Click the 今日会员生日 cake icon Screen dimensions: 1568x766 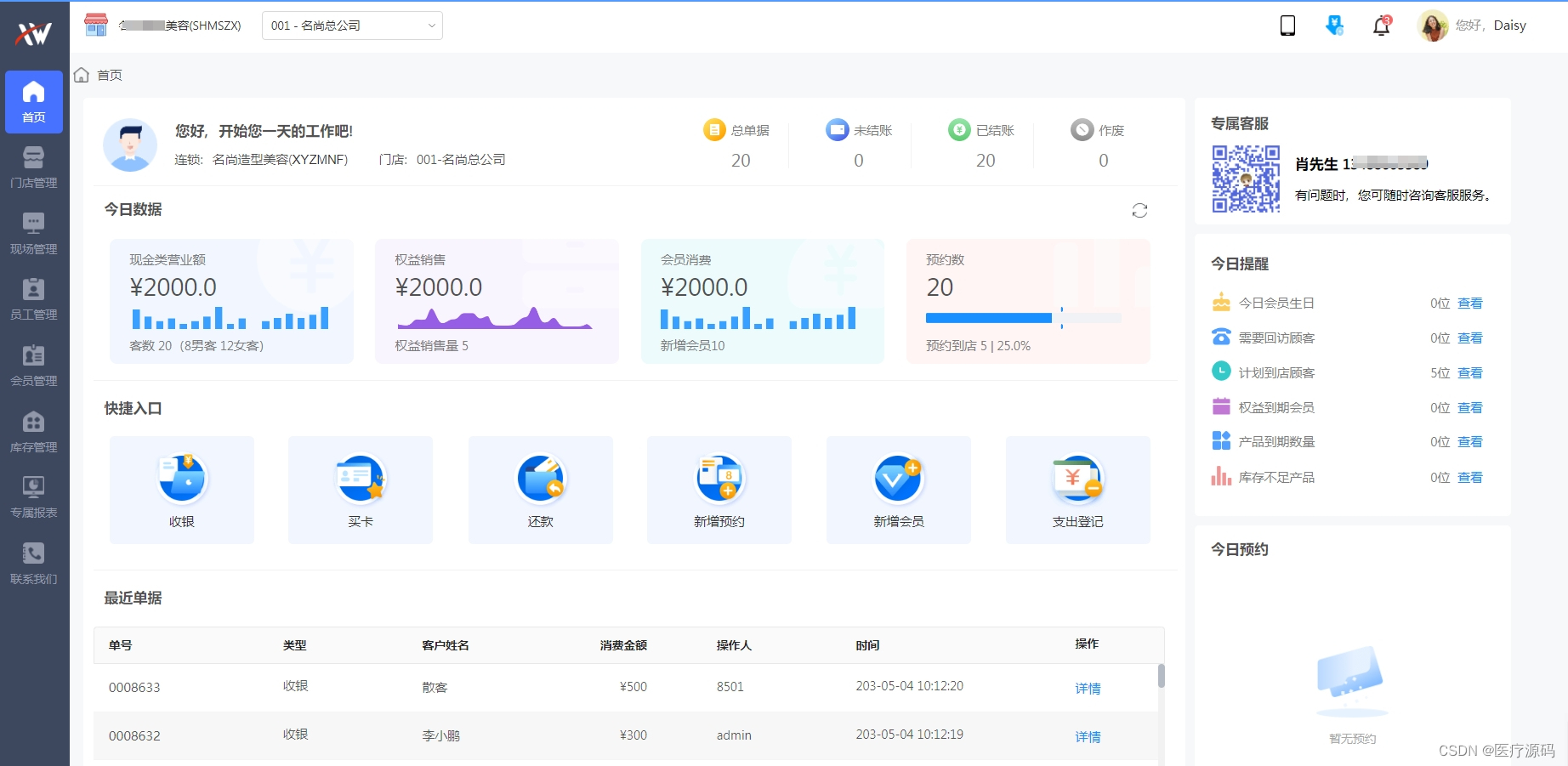click(x=1221, y=302)
